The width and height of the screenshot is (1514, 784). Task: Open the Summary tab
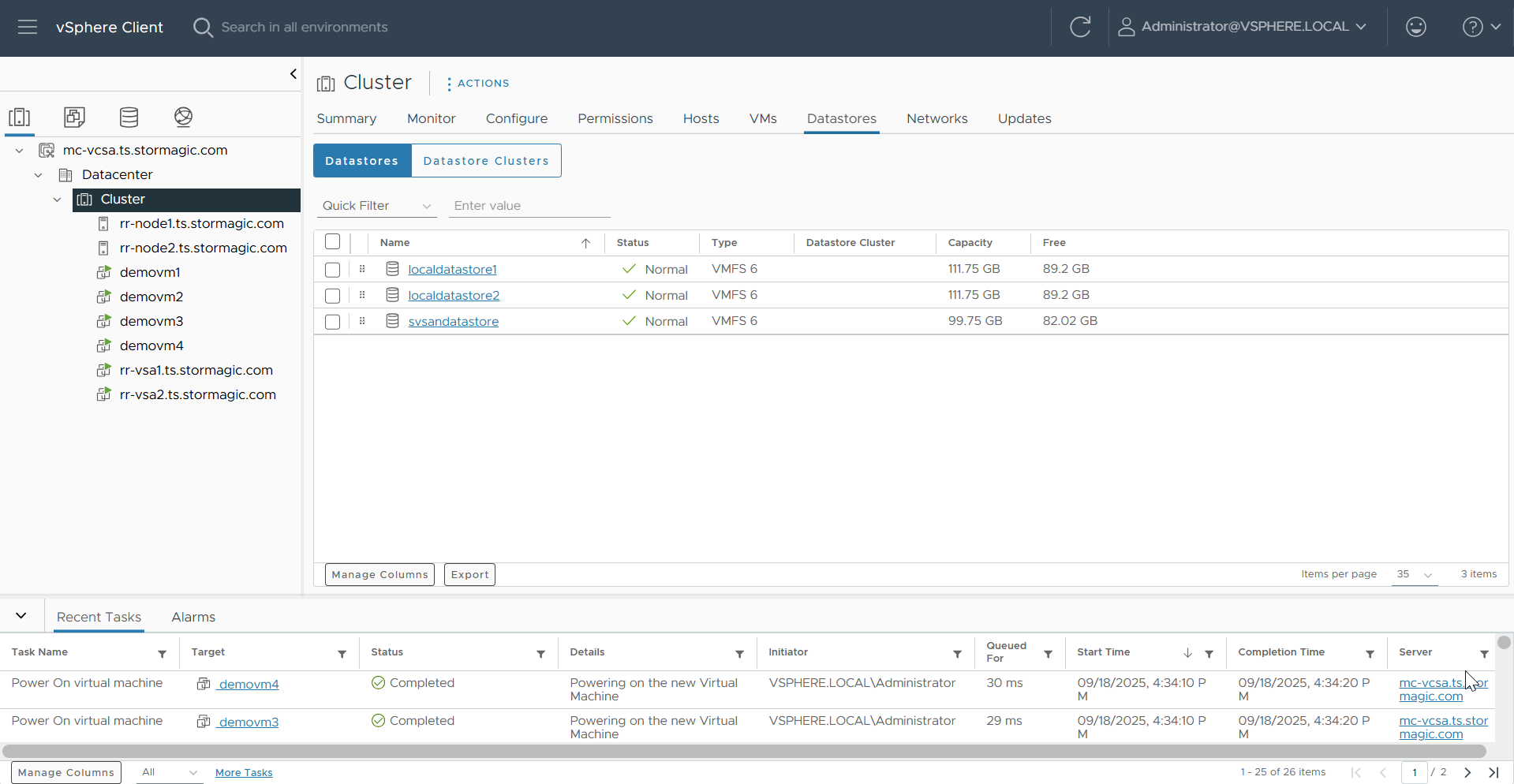[x=346, y=118]
